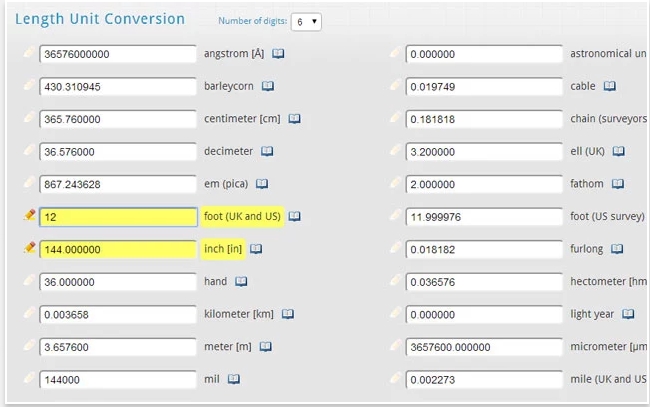Select the inch value field showing 144.000000
Screen dimensions: 650x407
(x=118, y=249)
